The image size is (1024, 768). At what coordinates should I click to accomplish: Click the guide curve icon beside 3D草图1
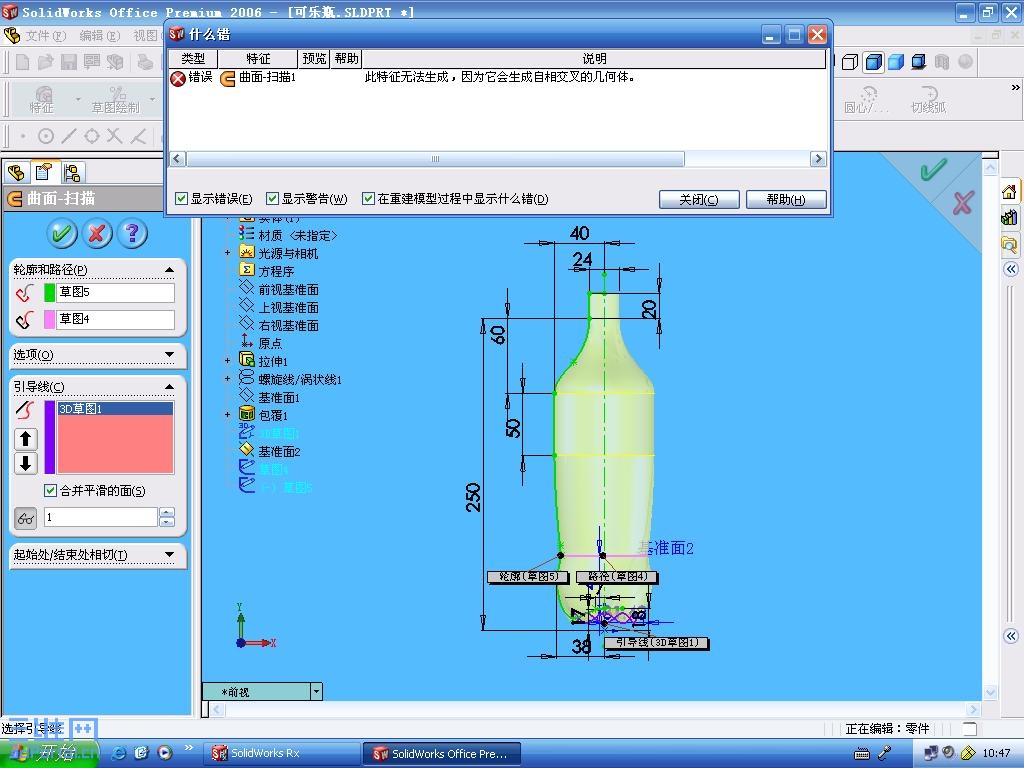pos(25,410)
